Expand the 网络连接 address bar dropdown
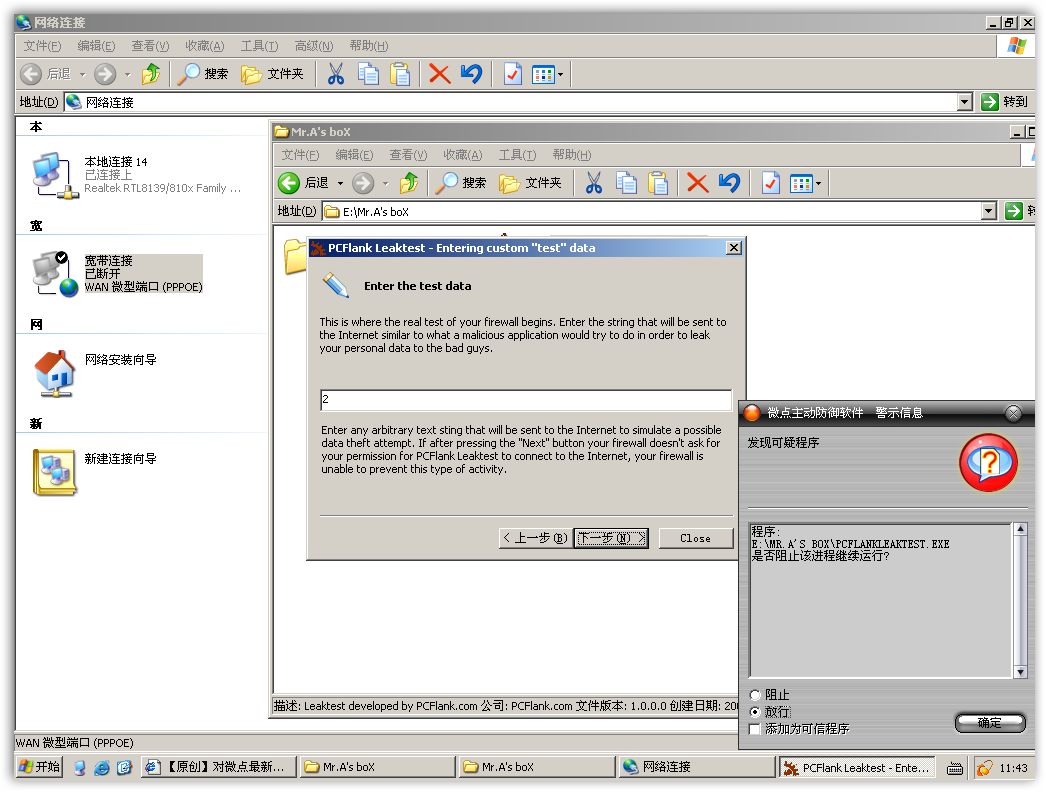The image size is (1046, 792). click(965, 102)
